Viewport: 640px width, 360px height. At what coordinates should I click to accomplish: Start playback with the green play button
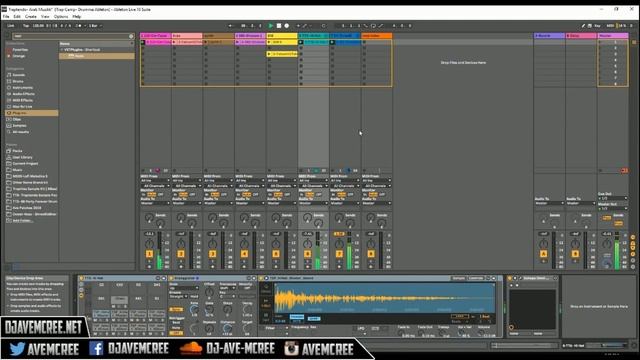coord(270,26)
